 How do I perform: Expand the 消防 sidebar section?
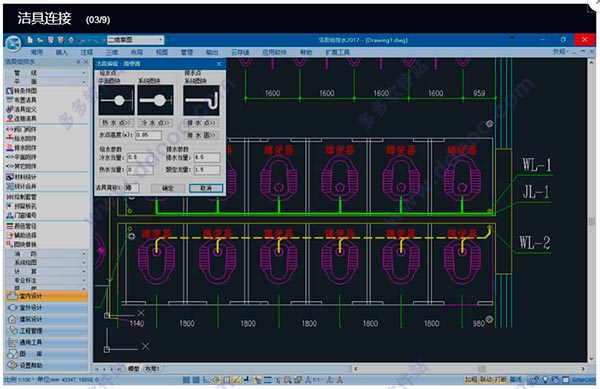(x=47, y=254)
